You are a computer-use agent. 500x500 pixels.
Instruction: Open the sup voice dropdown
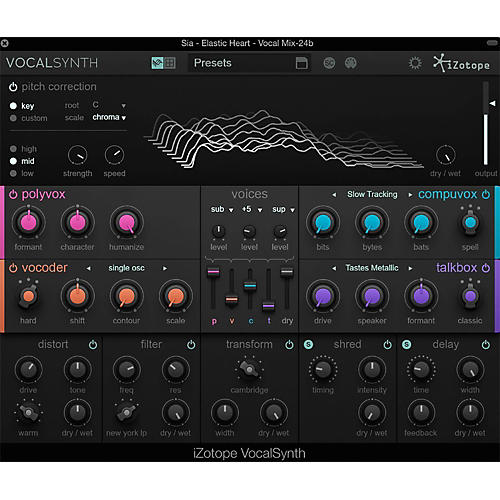[x=283, y=209]
